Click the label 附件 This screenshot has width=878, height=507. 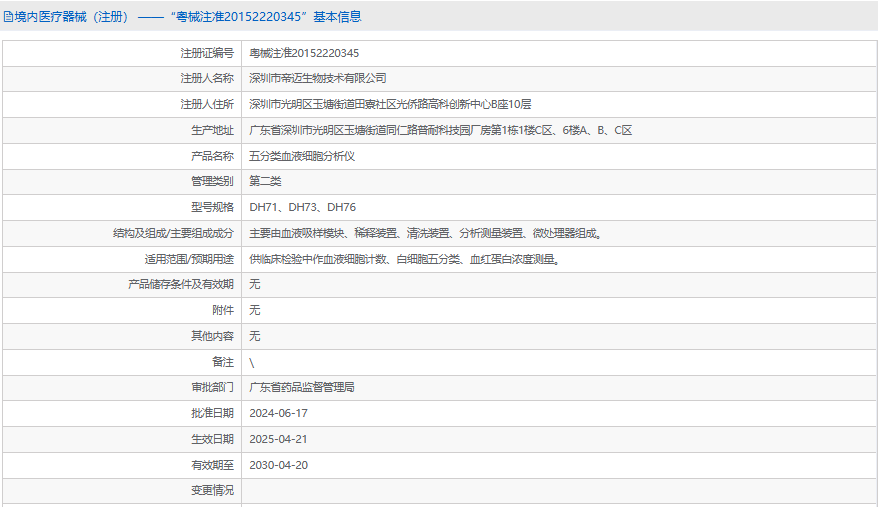[x=223, y=310]
